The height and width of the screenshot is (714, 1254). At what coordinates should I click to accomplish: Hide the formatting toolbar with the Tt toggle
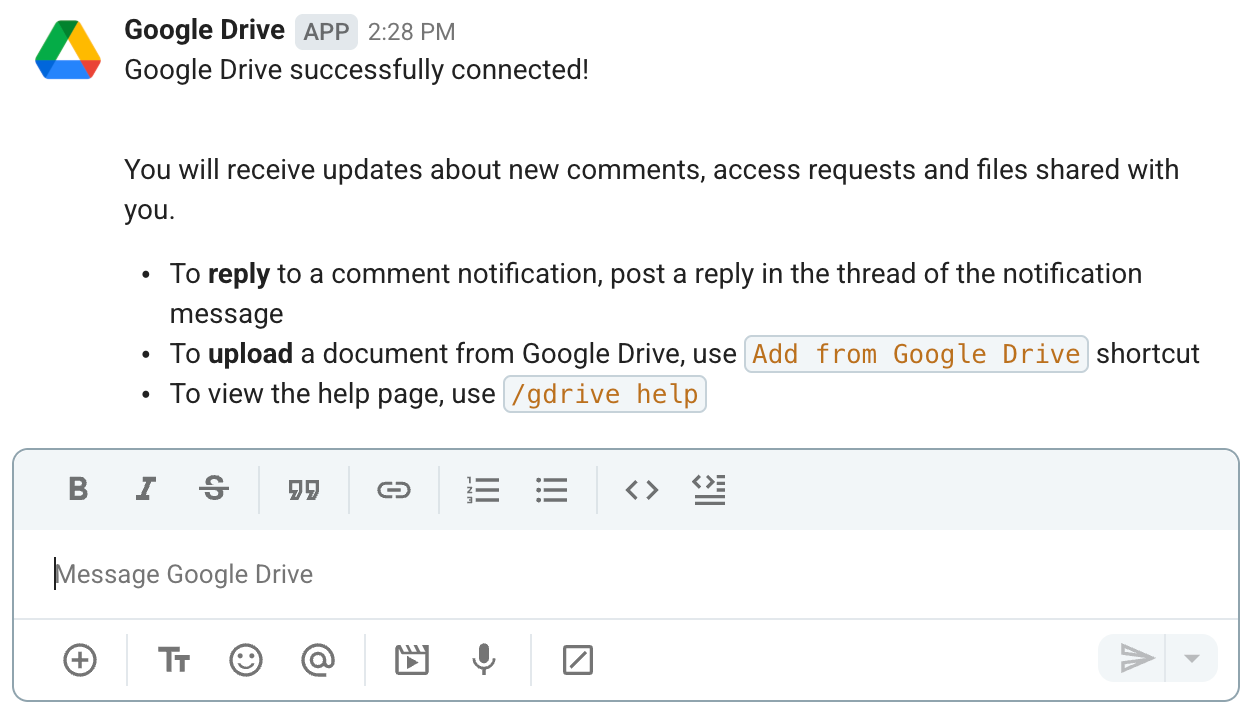click(173, 659)
